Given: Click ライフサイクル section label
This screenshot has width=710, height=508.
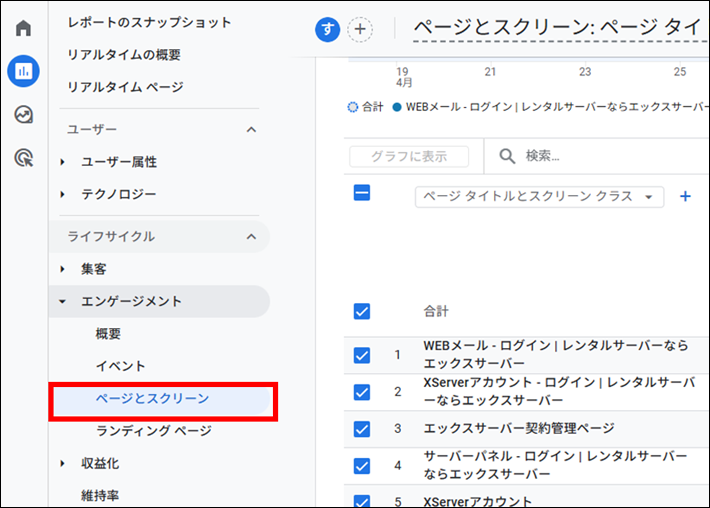Looking at the screenshot, I should (111, 237).
